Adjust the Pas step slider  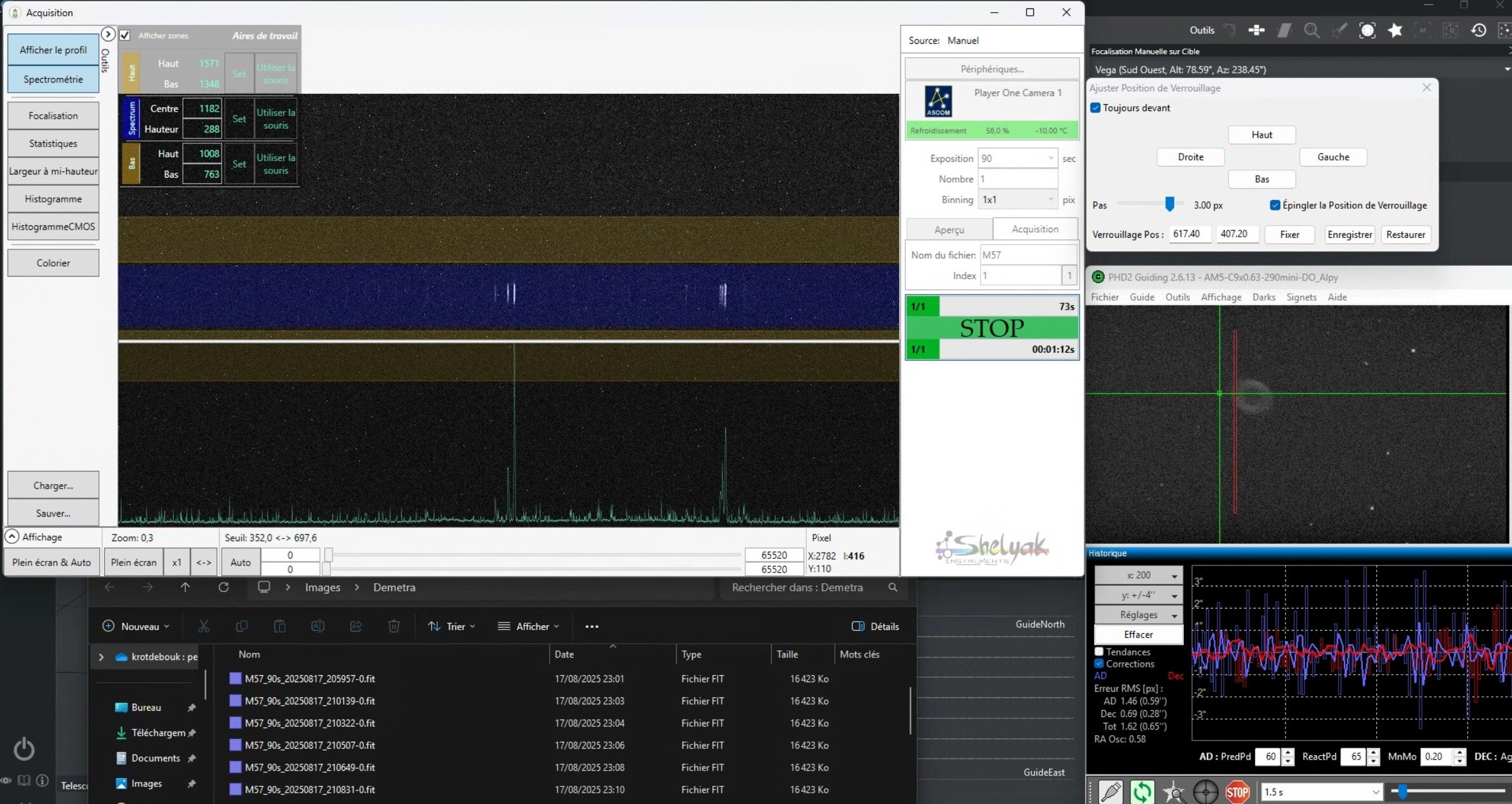1169,204
